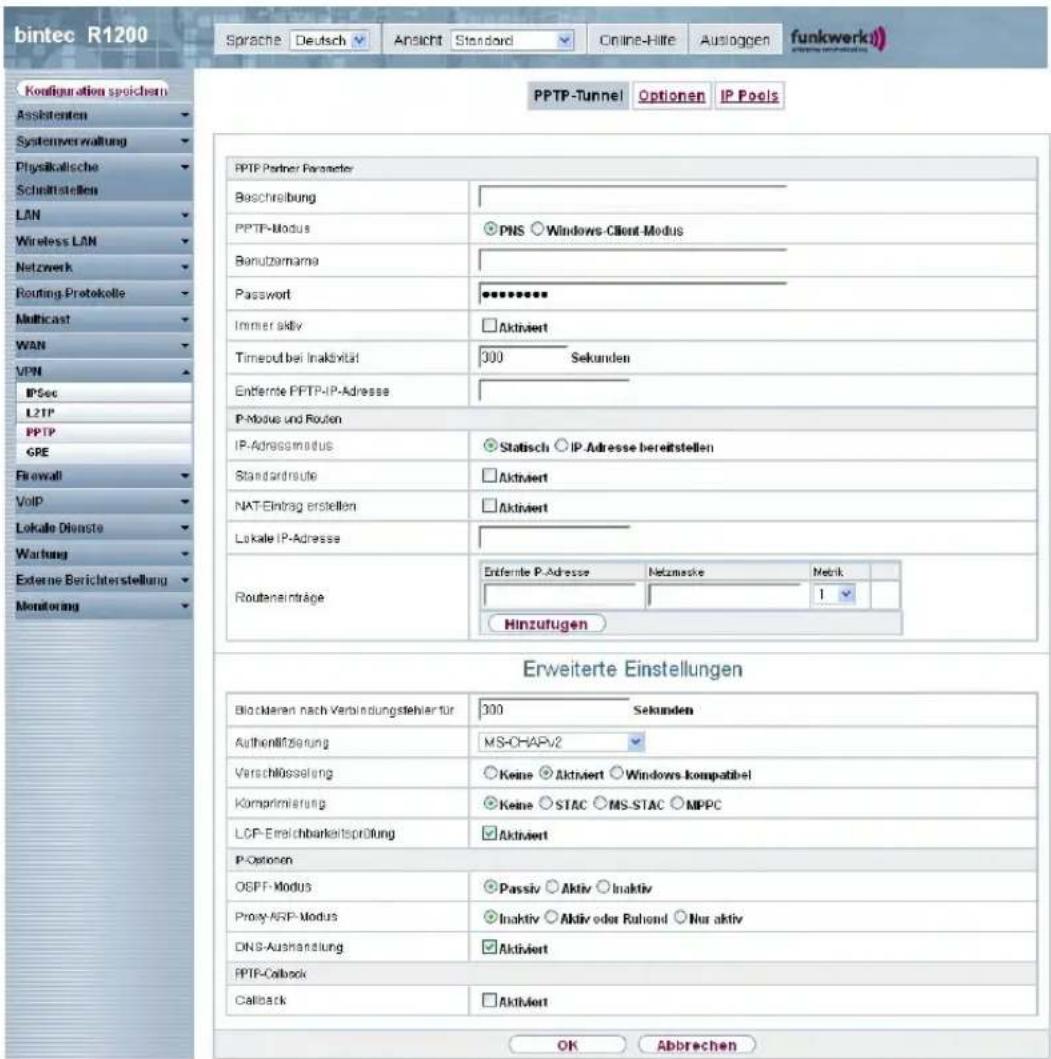The image size is (1051, 1059).
Task: Select the PPTP-Tunnel tab
Action: 578,96
